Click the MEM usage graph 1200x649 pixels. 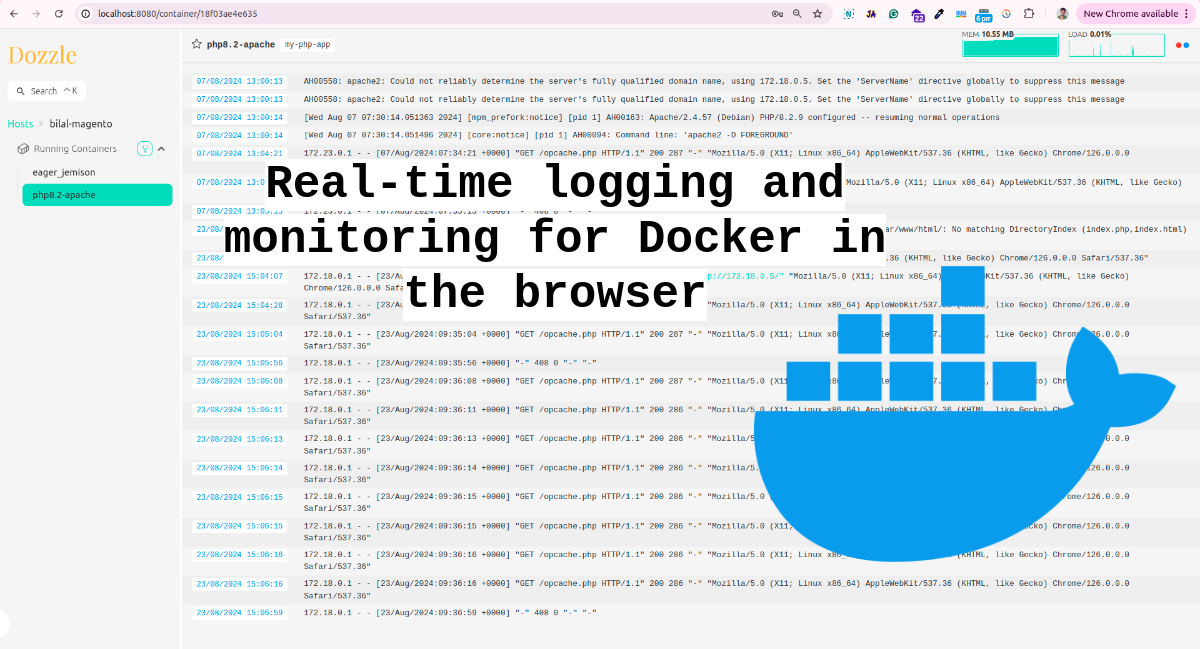coord(1009,46)
